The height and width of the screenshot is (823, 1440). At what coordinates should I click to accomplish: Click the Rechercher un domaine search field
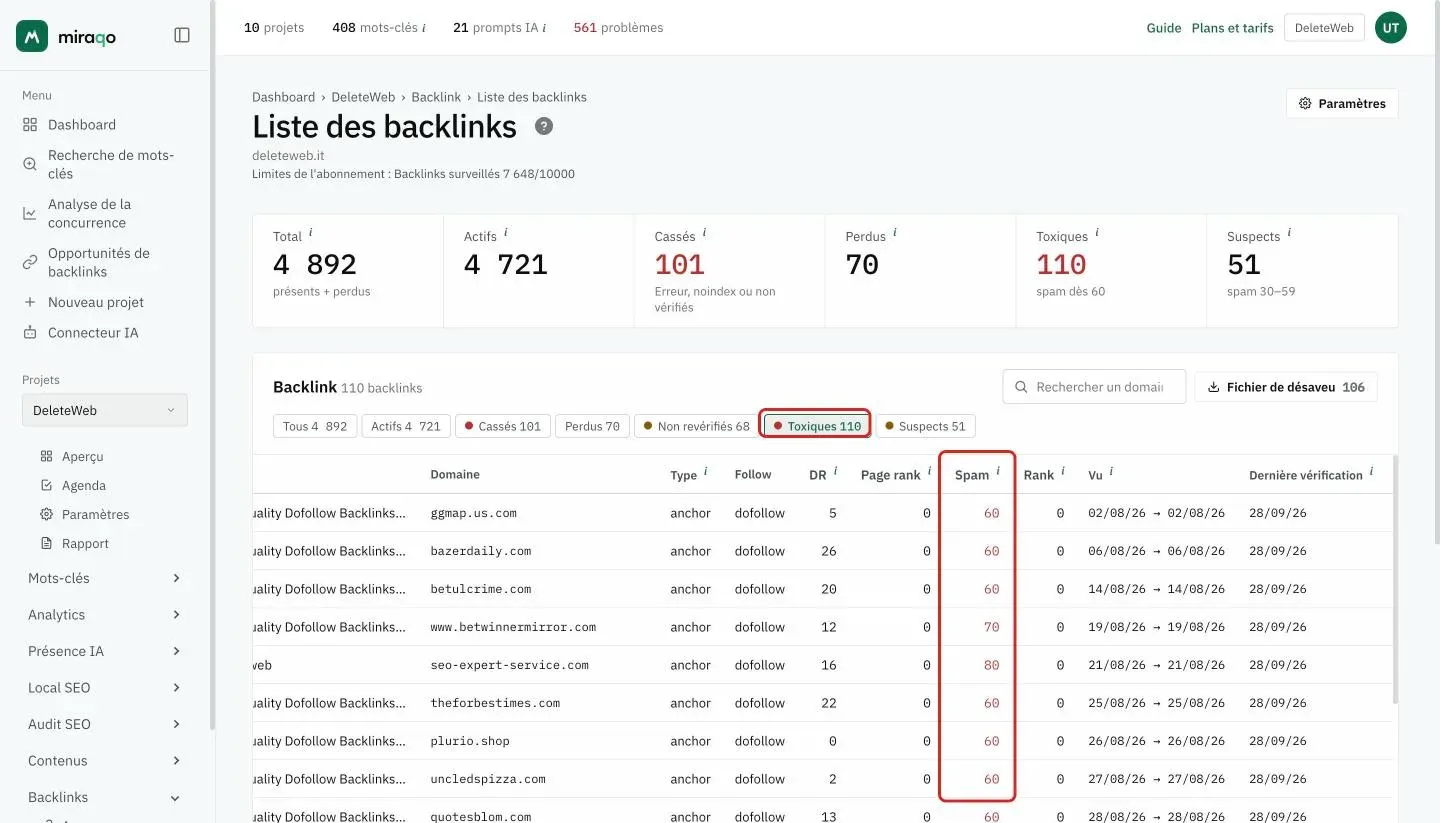click(x=1094, y=387)
